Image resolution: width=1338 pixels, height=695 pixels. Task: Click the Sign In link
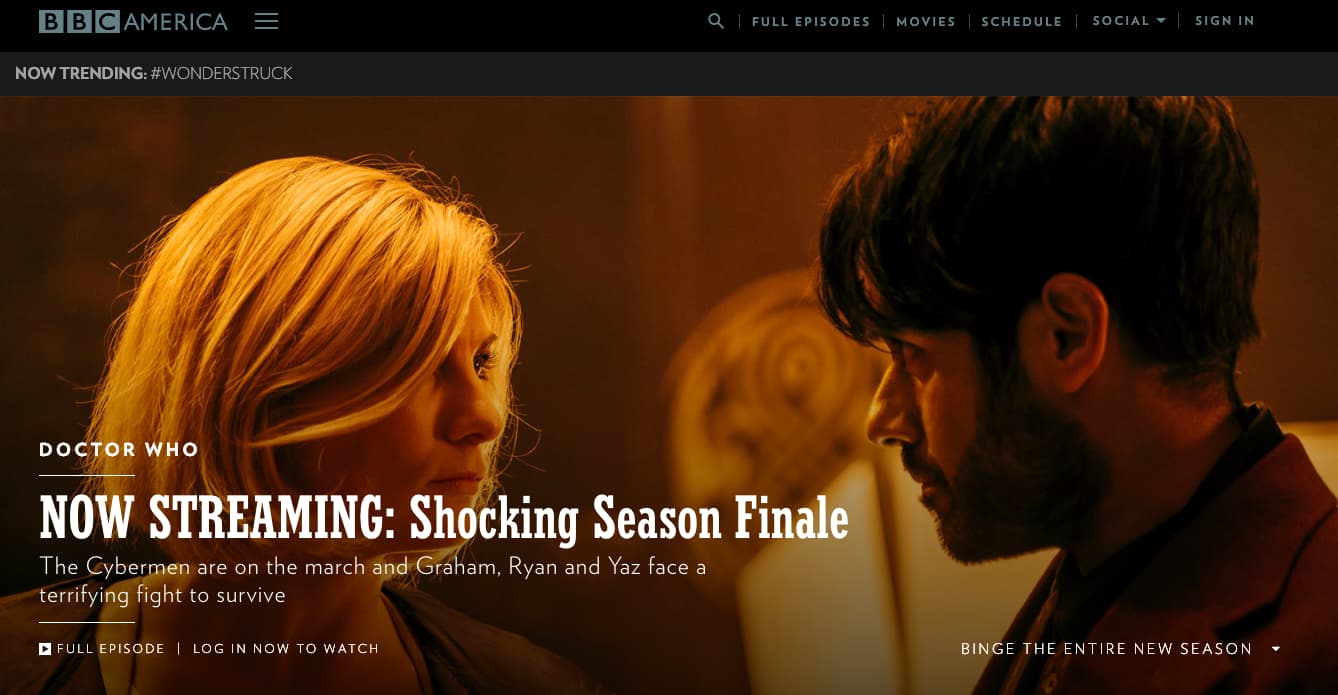(x=1225, y=21)
